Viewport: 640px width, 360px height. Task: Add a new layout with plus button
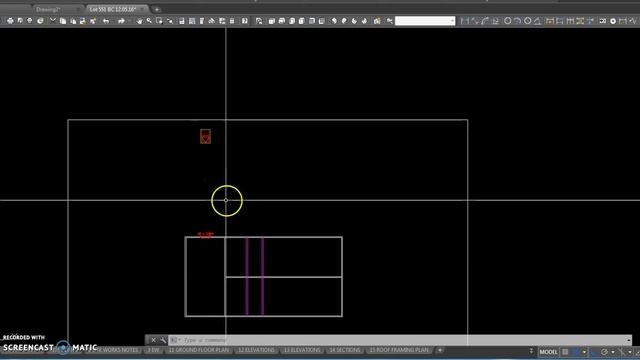coord(440,350)
